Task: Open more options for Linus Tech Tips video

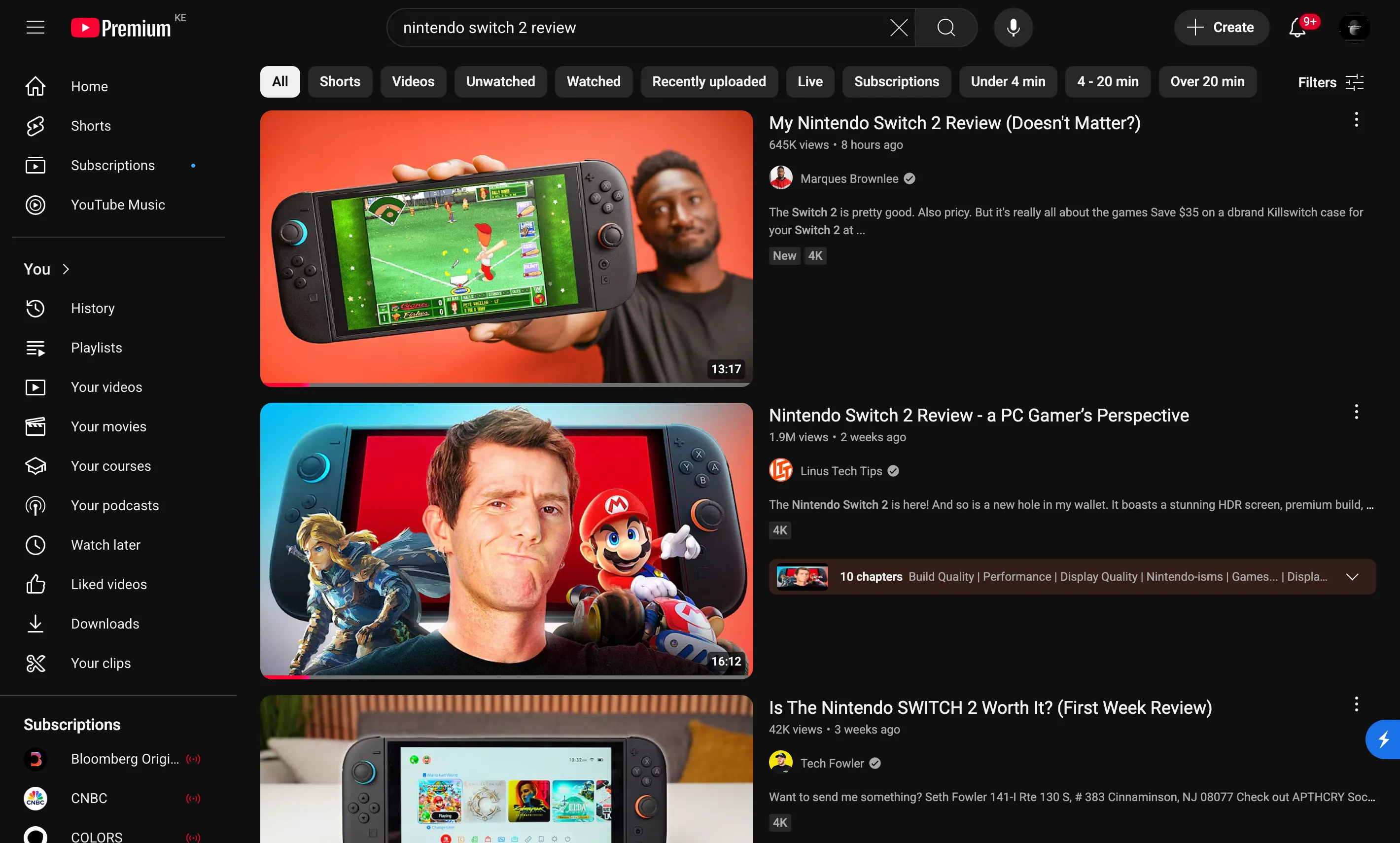Action: point(1356,412)
